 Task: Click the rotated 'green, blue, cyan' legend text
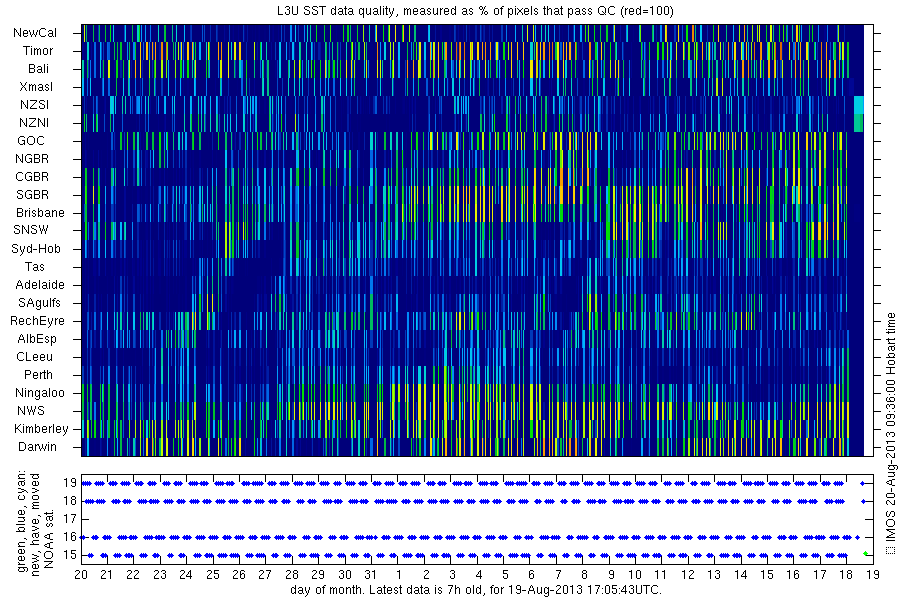click(x=22, y=521)
